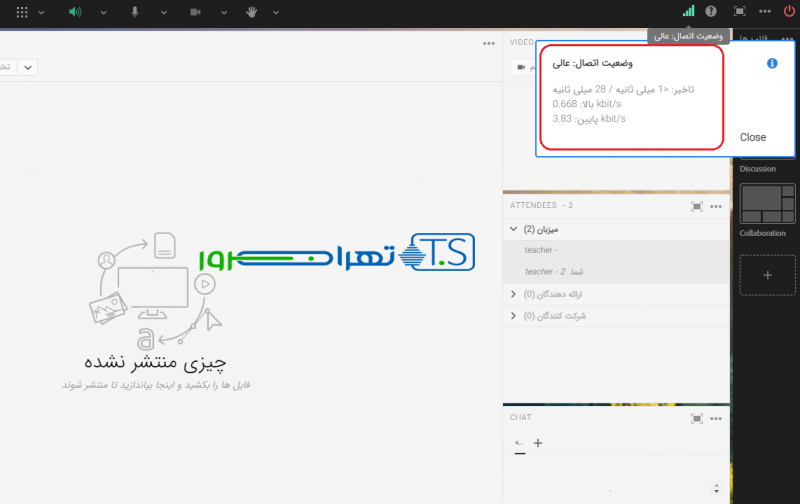
Task: Add a new layout with plus box
Action: [x=767, y=275]
